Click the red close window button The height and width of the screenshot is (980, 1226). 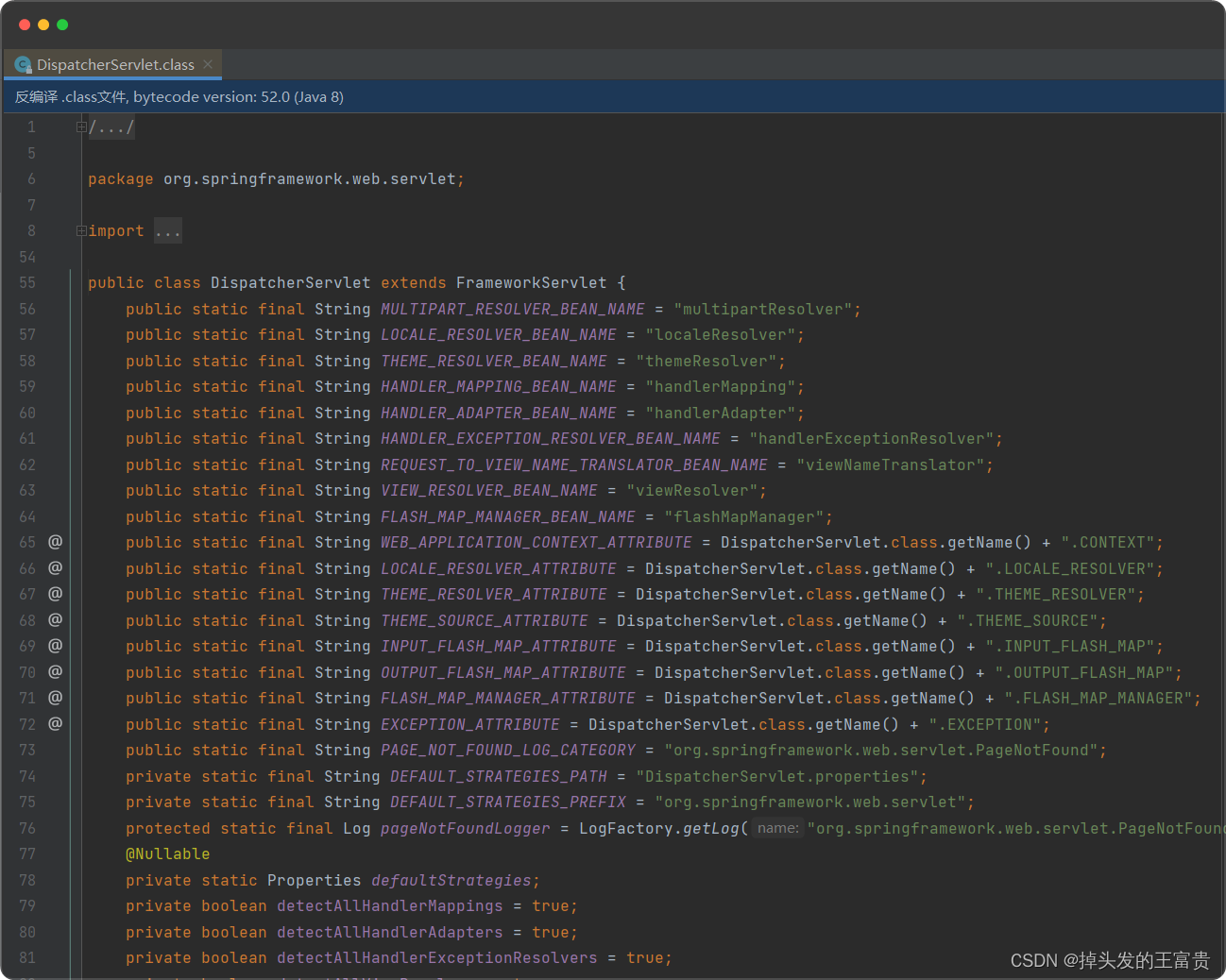point(25,25)
